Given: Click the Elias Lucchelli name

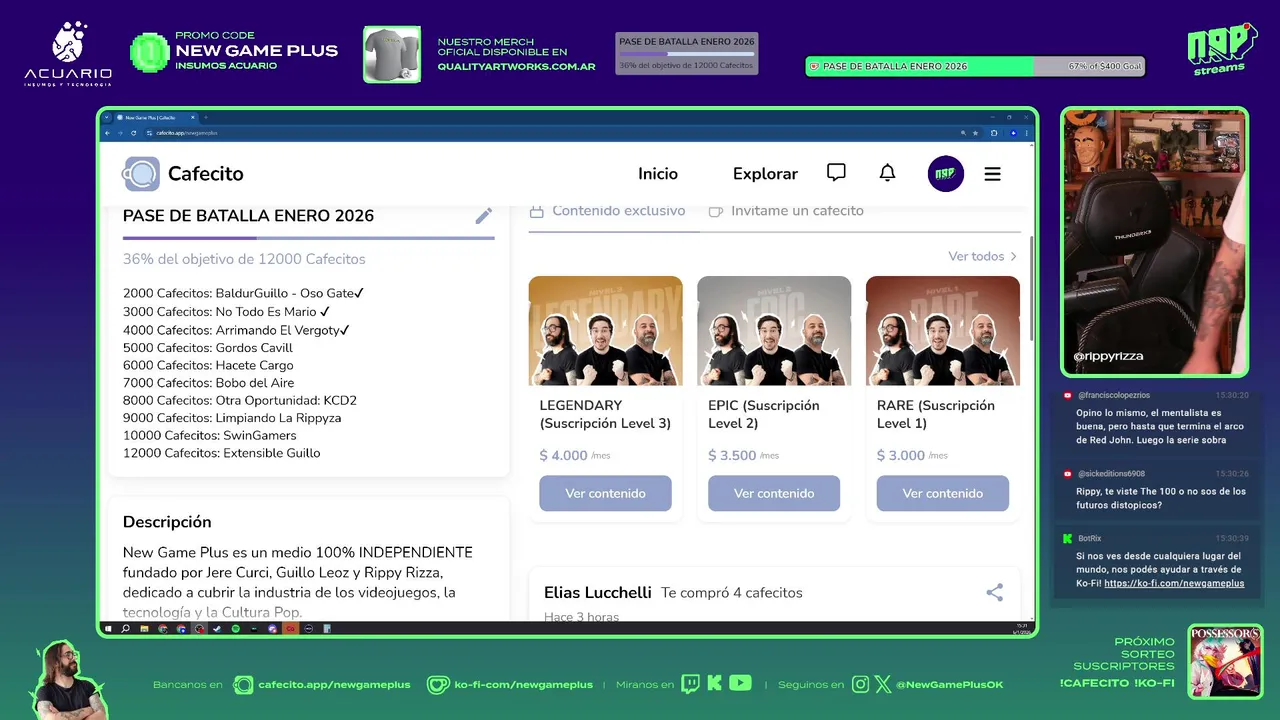Looking at the screenshot, I should pyautogui.click(x=598, y=592).
